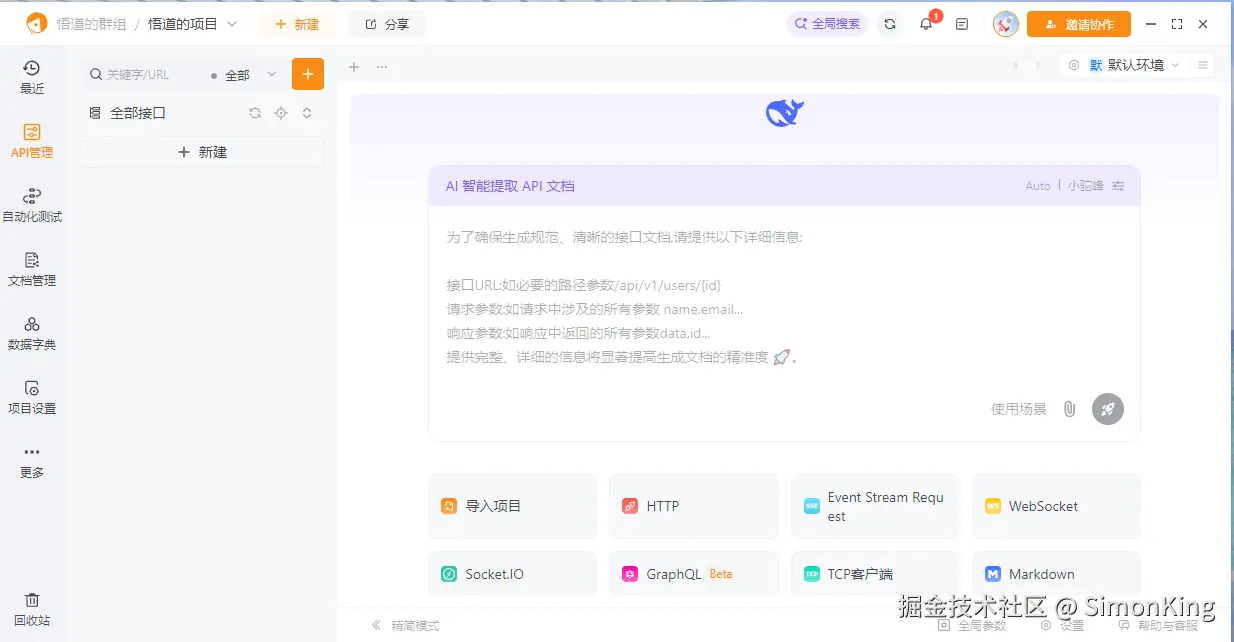Click the Auto mode option
Viewport: 1234px width, 642px height.
(x=1038, y=186)
